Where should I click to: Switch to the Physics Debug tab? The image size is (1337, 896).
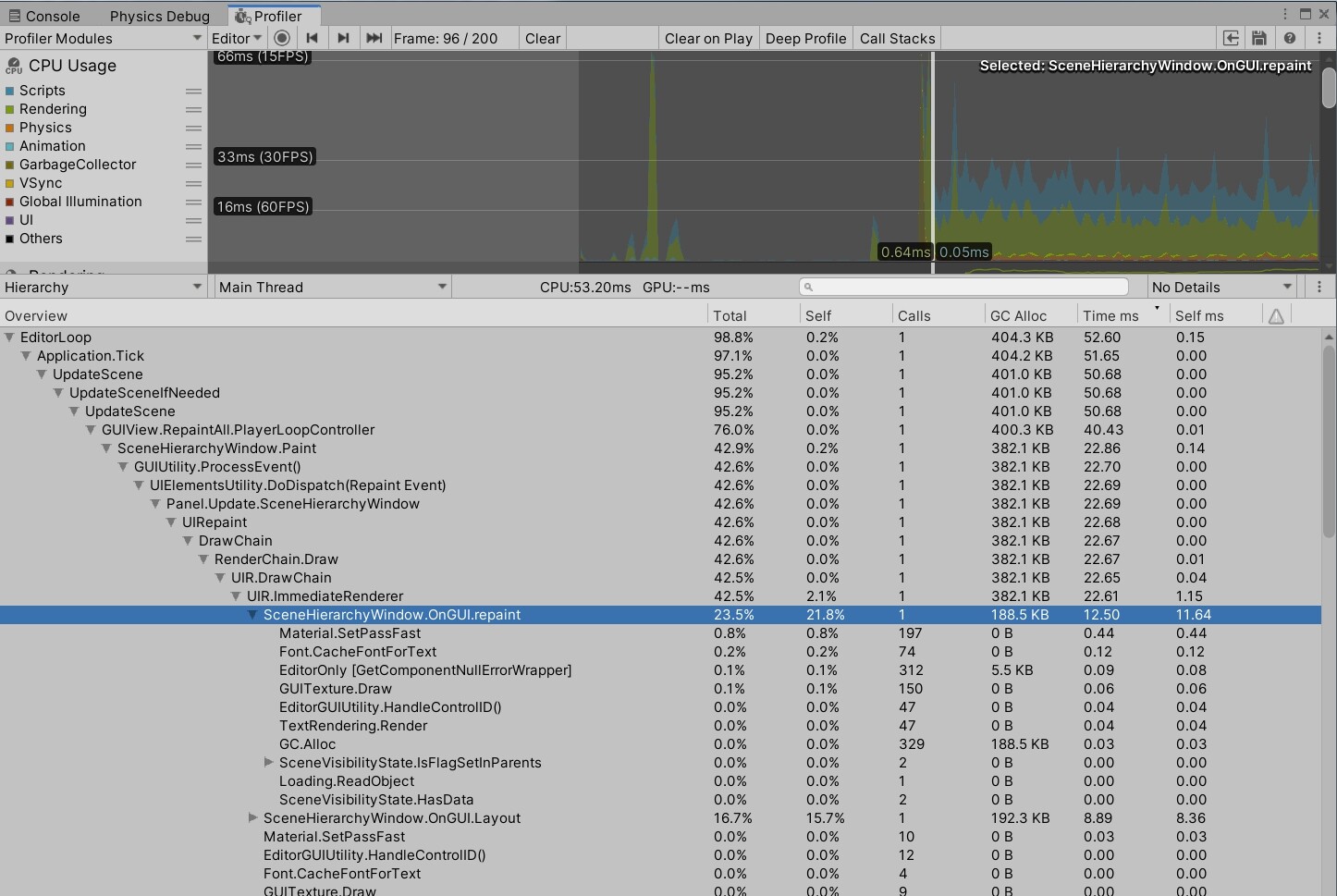[x=159, y=16]
